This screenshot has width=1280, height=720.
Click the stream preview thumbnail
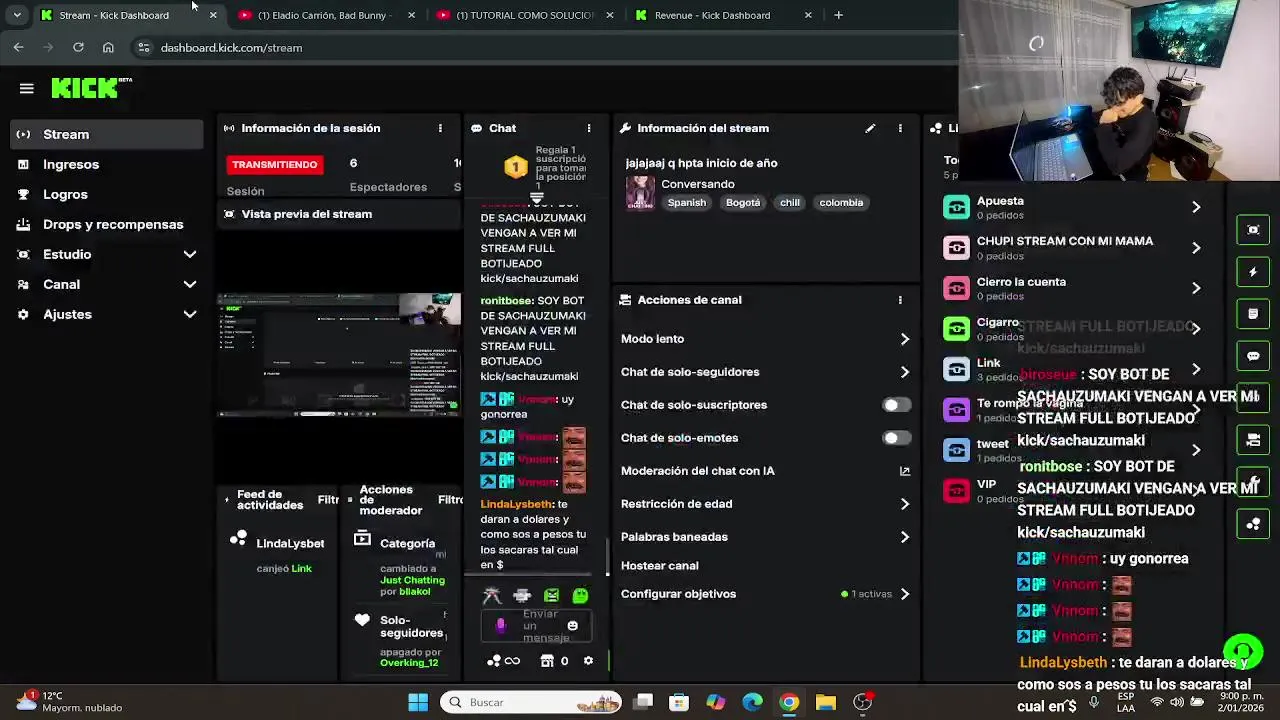339,355
